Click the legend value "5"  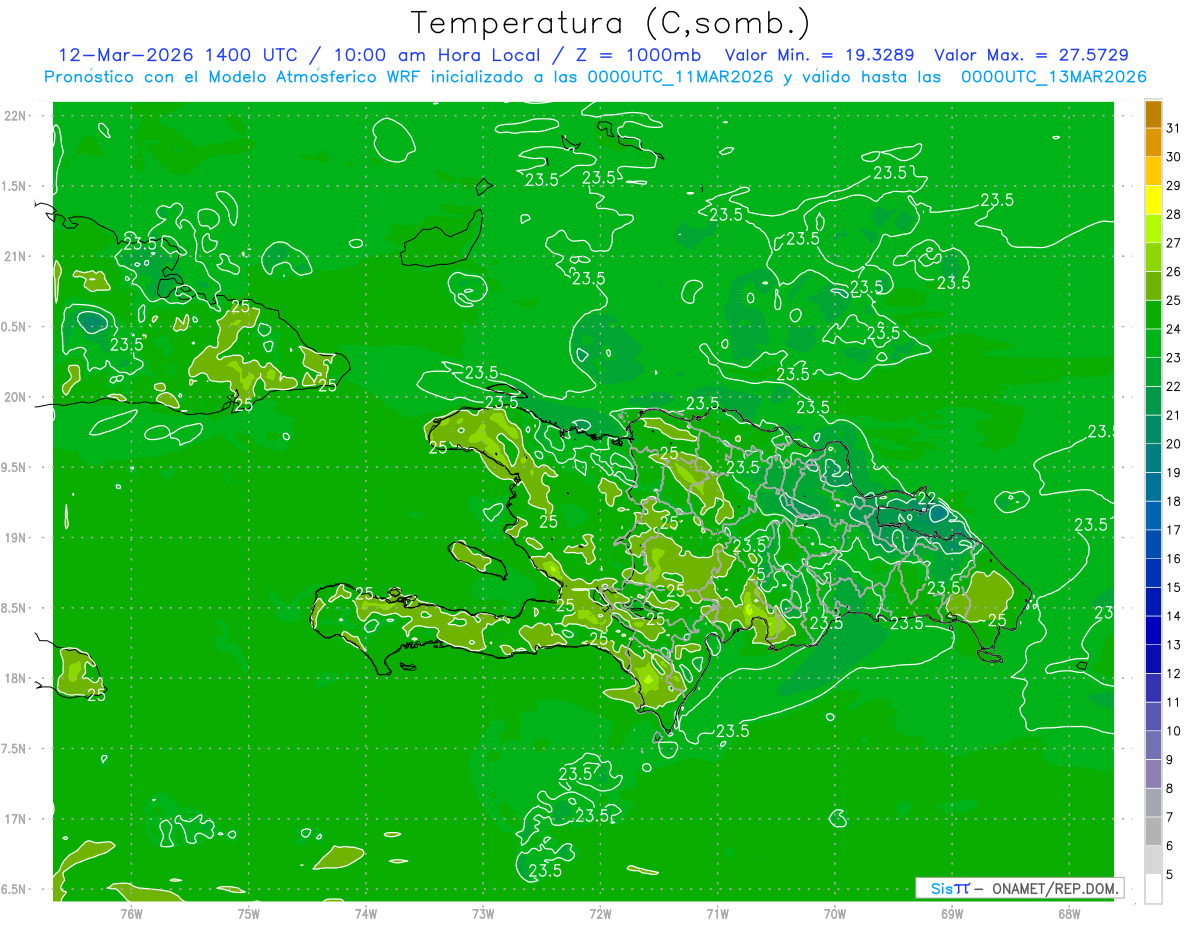pos(1171,875)
